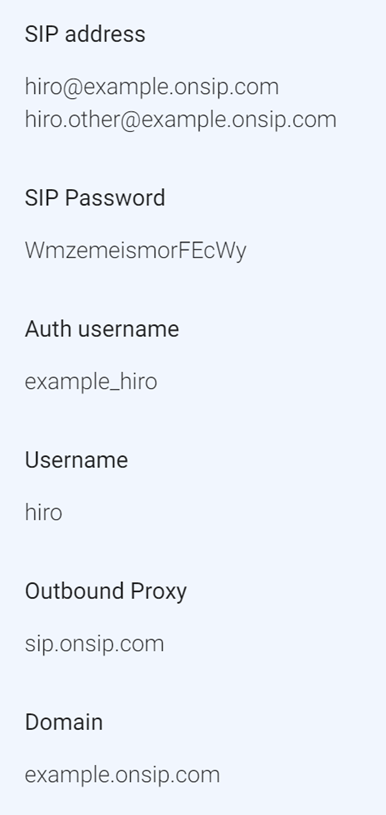Click 'SIP' in the SIP address heading
Viewport: 386px width, 815px height.
(x=42, y=34)
